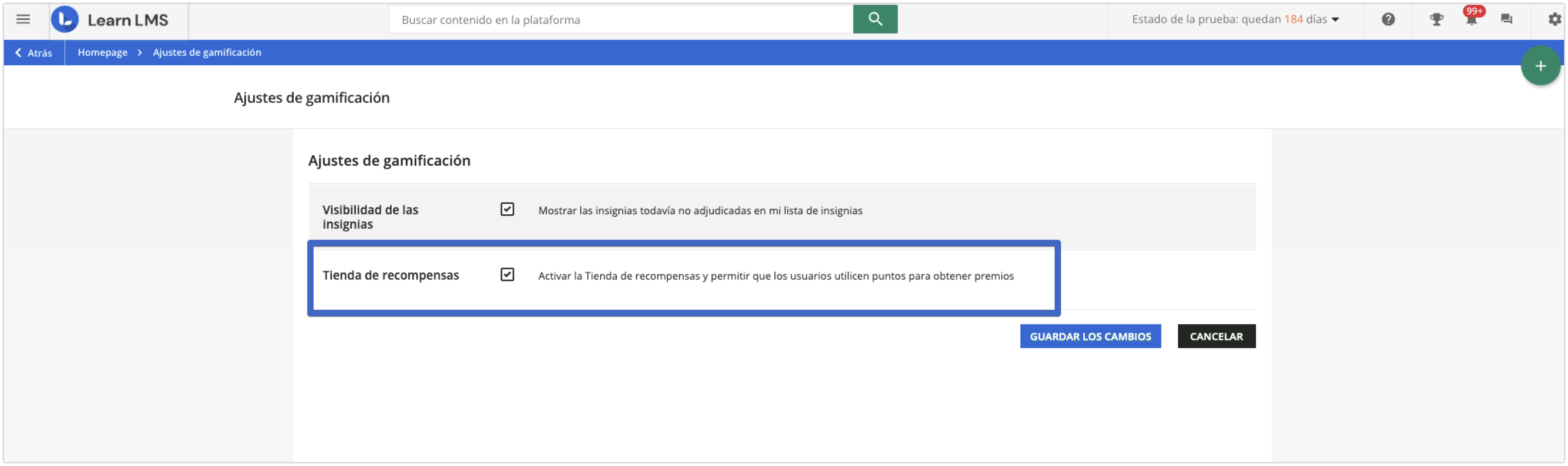Click the green search magnifier button
Viewport: 1568px width, 466px height.
pyautogui.click(x=875, y=20)
